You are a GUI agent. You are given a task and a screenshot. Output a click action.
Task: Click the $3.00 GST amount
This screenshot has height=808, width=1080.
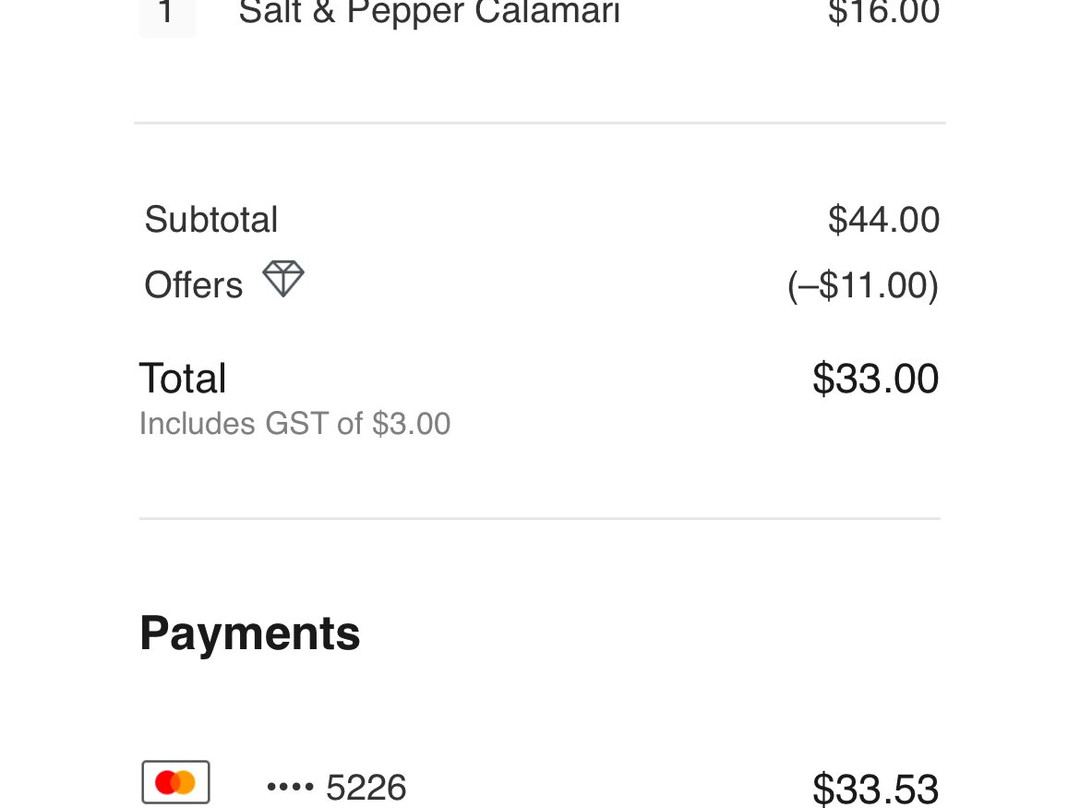point(411,424)
